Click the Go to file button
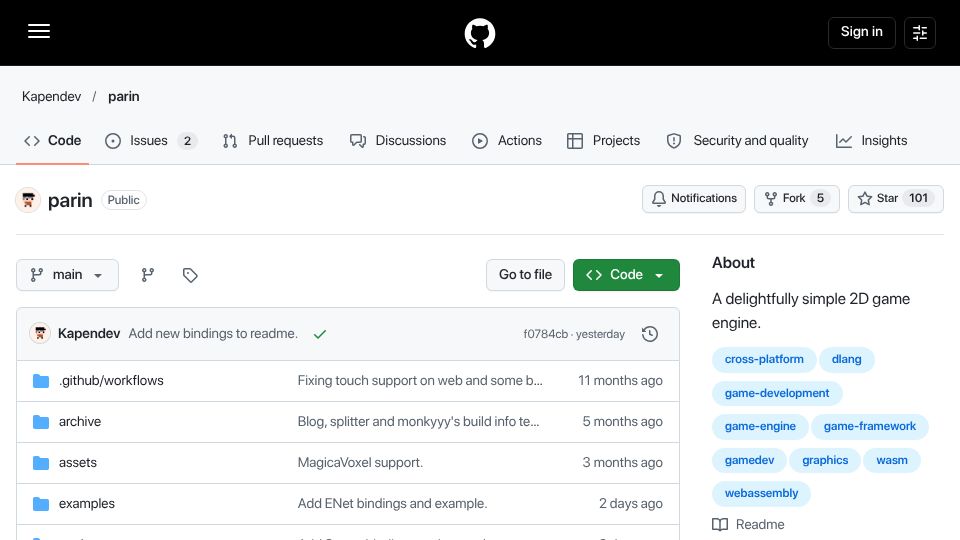This screenshot has width=960, height=540. [x=525, y=275]
